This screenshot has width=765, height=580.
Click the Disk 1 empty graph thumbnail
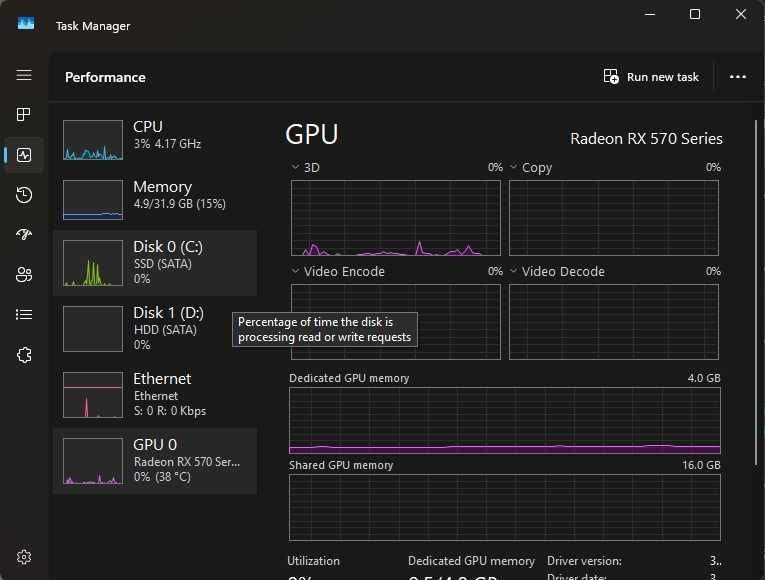click(x=93, y=329)
